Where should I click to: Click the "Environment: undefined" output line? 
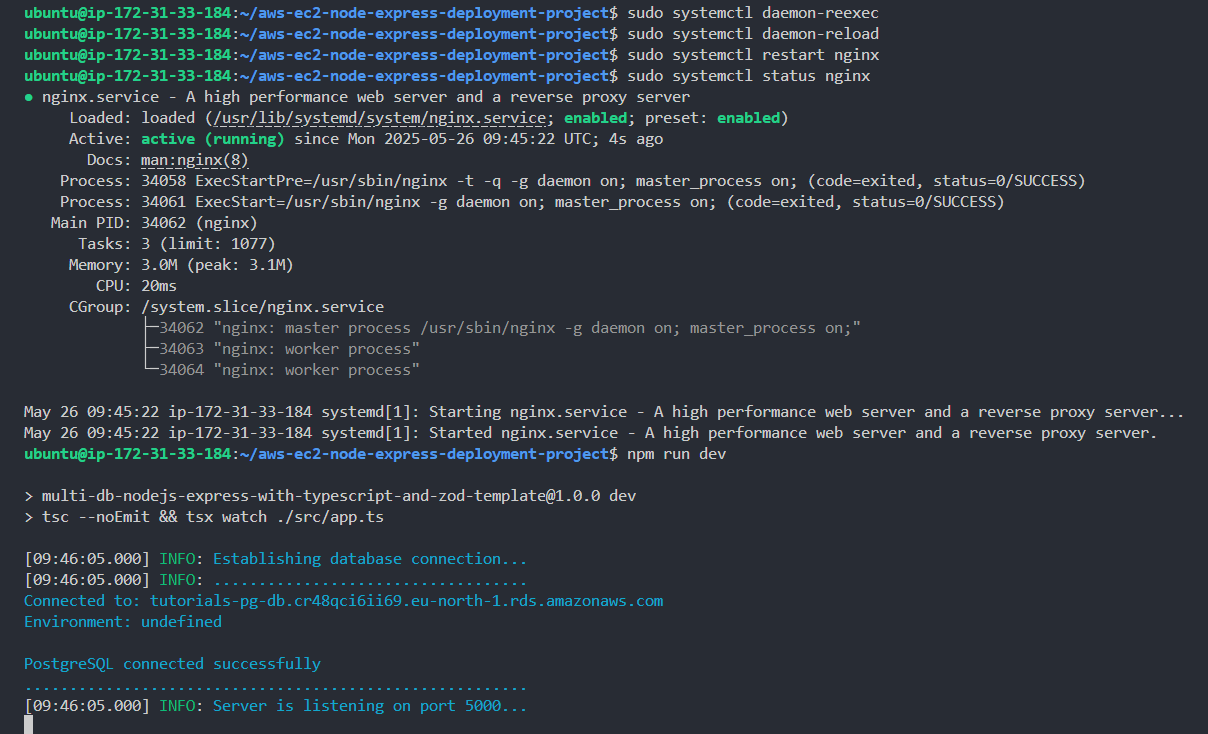click(123, 622)
